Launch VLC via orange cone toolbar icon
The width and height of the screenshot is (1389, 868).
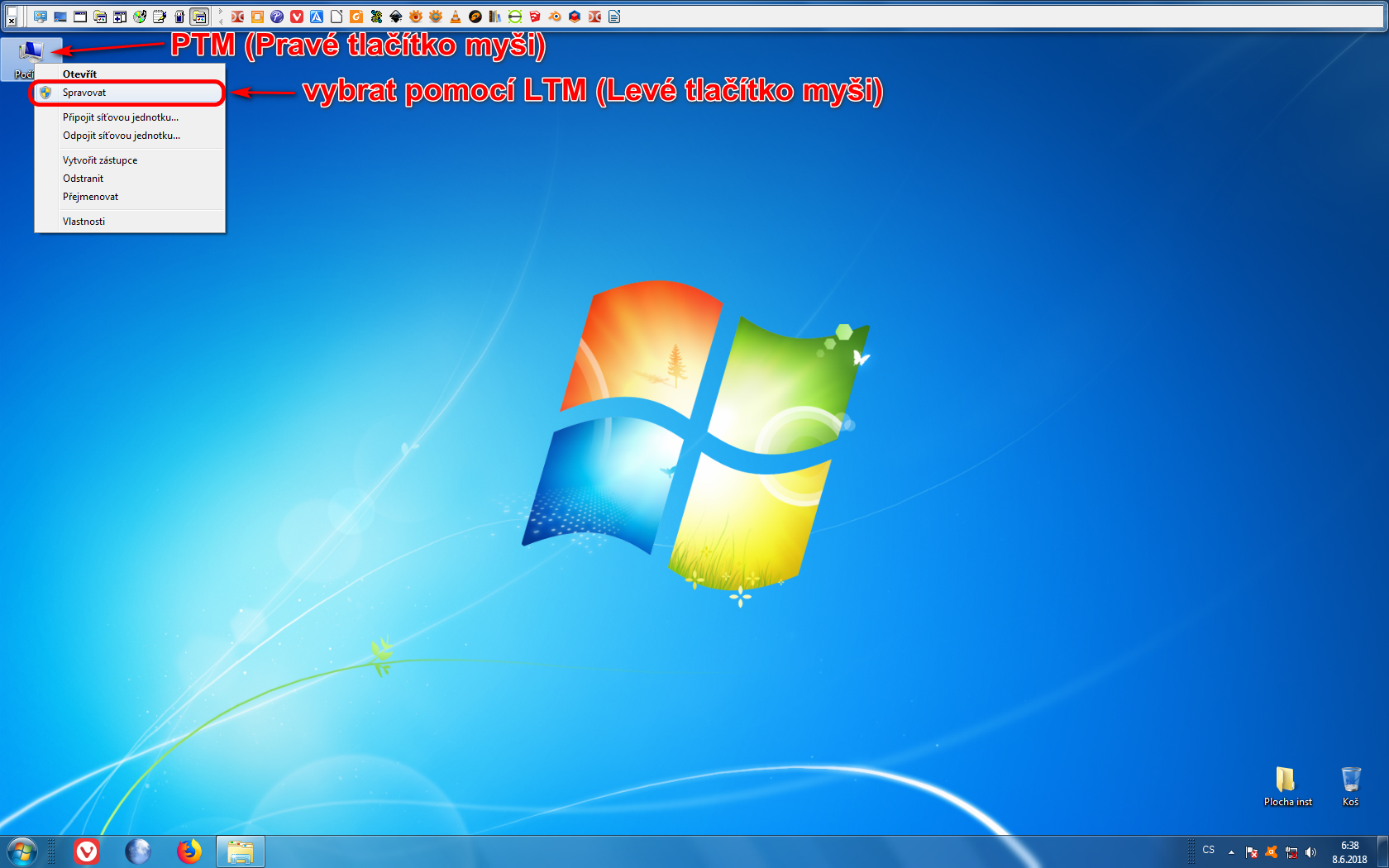point(456,17)
